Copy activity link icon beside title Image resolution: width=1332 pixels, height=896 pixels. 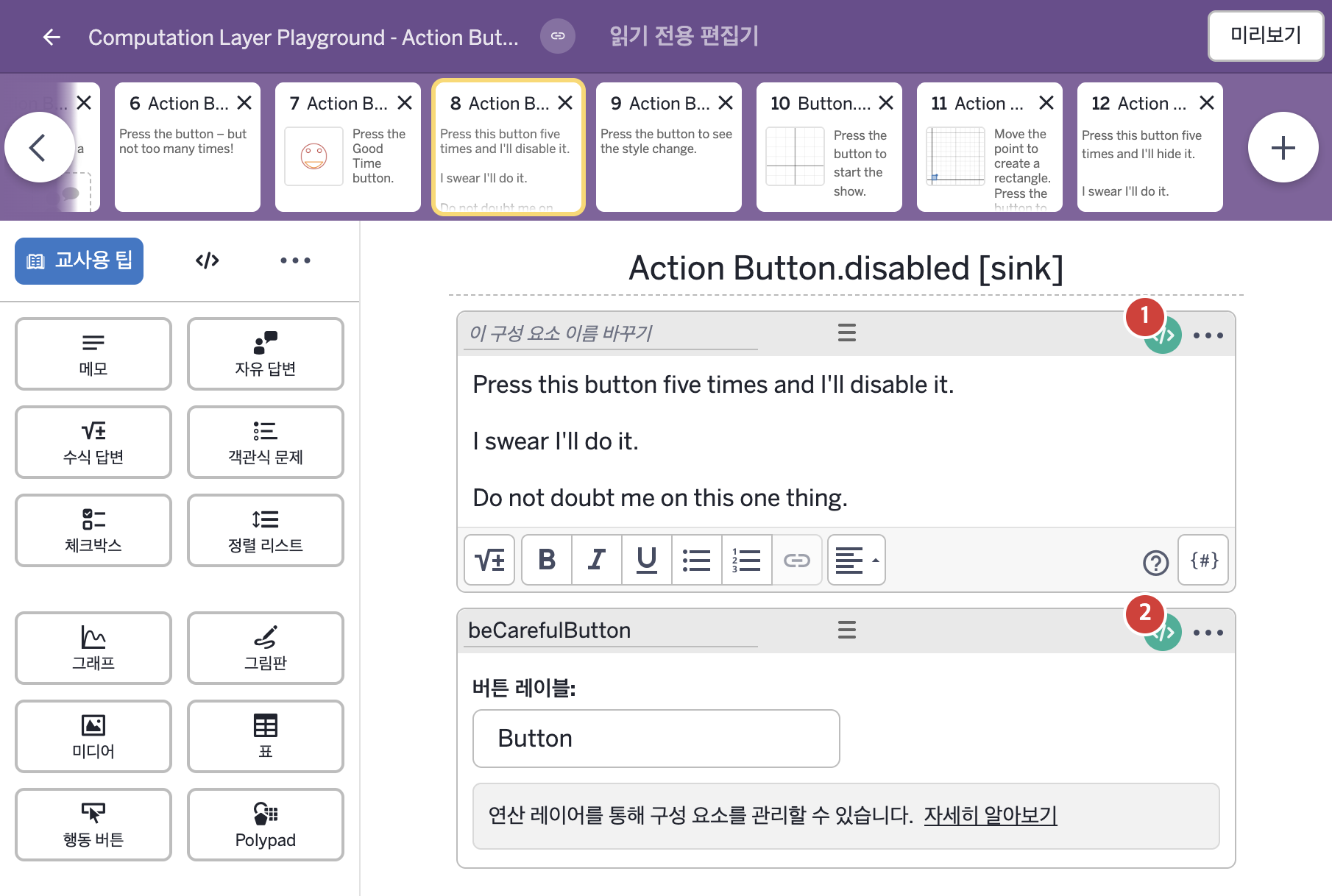pyautogui.click(x=558, y=36)
